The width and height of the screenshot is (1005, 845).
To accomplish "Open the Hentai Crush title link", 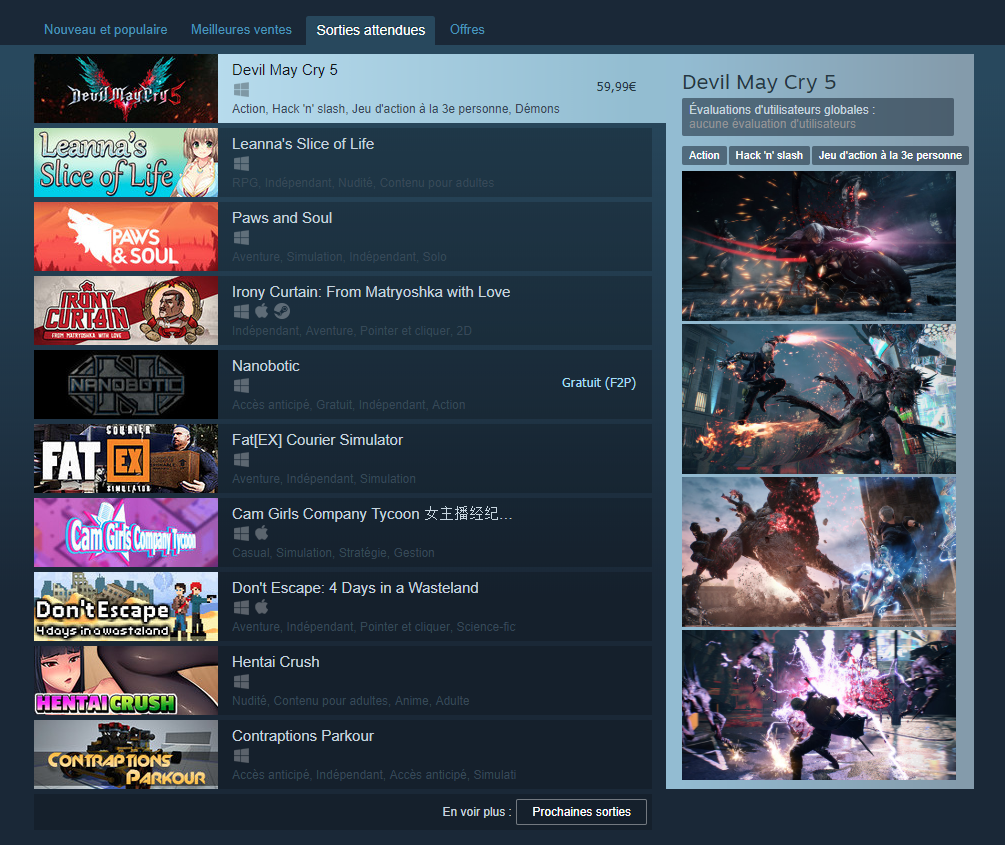I will [276, 662].
